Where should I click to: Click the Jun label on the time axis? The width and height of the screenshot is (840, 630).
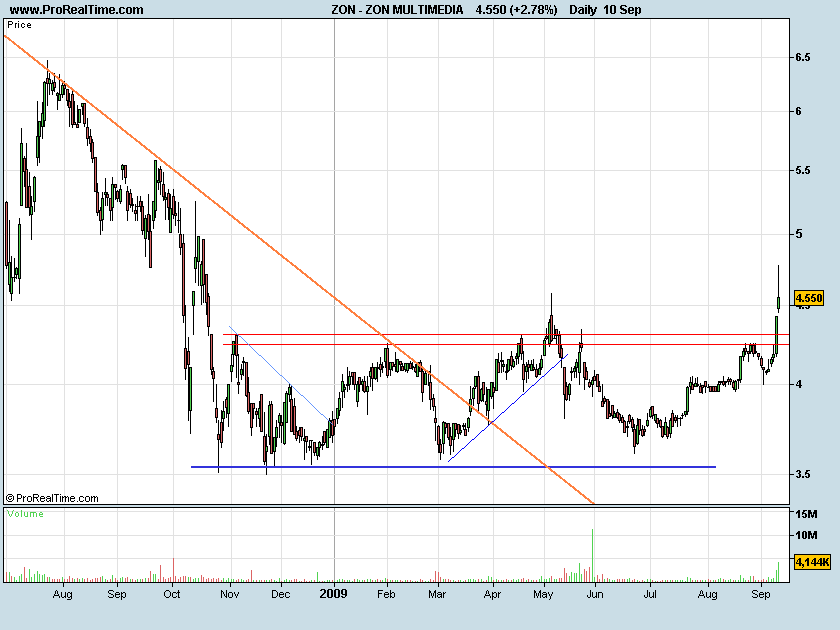click(595, 594)
